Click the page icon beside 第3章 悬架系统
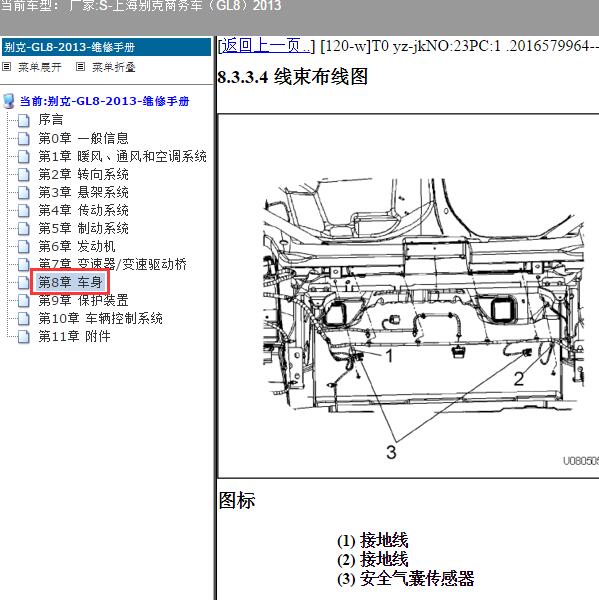This screenshot has height=600, width=599. (x=23, y=192)
